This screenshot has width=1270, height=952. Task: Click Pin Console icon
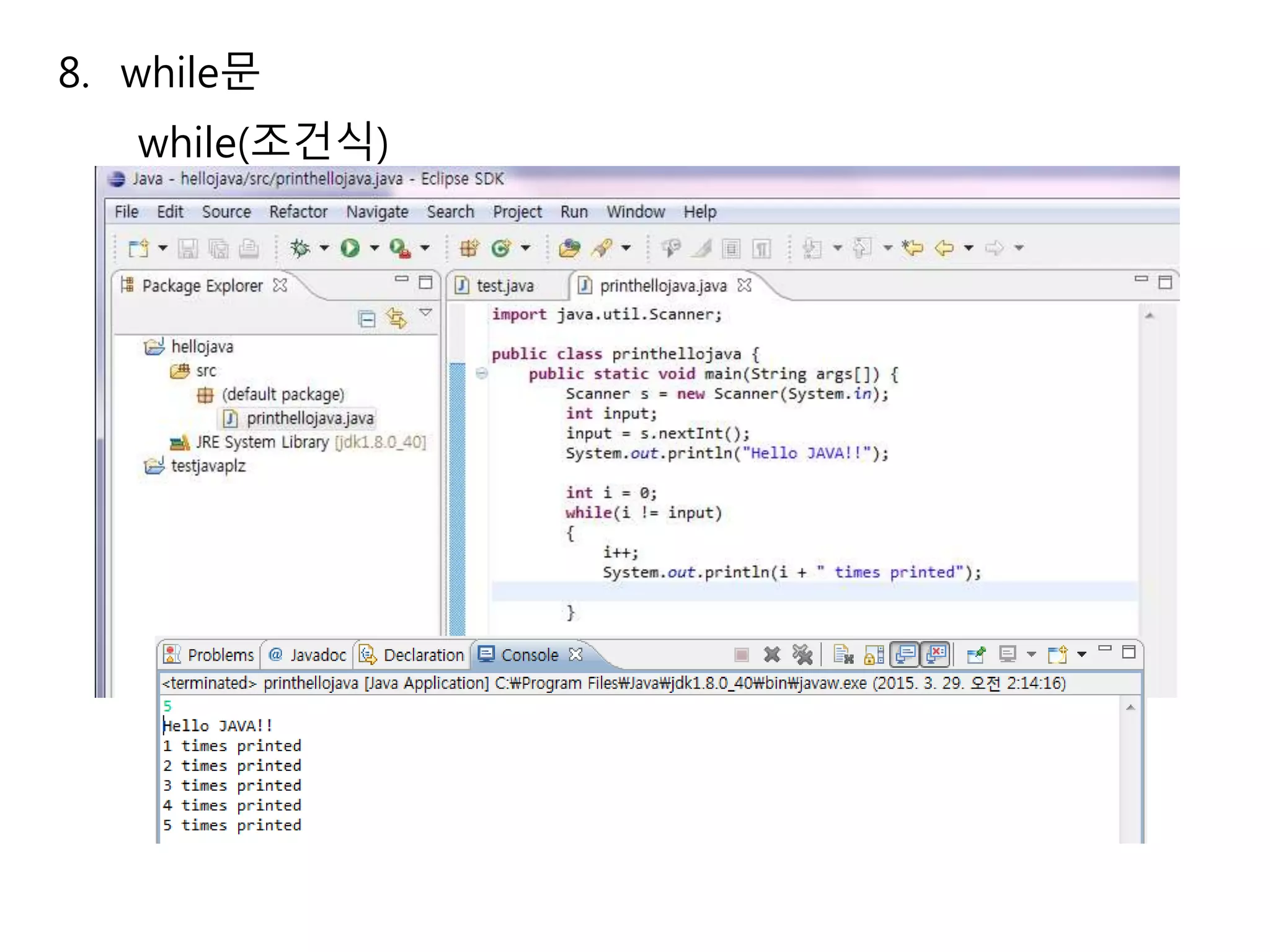point(976,654)
